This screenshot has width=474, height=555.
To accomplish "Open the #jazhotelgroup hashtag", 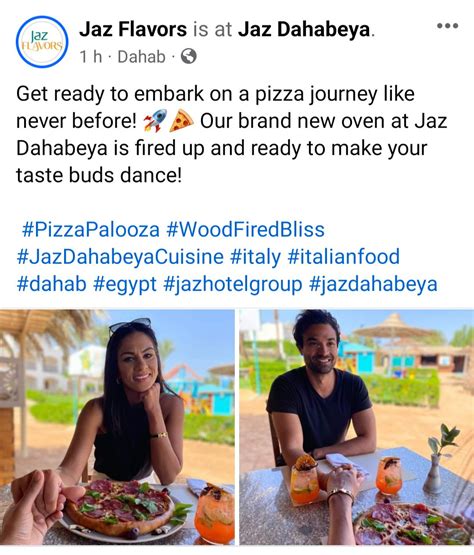I will tap(233, 284).
